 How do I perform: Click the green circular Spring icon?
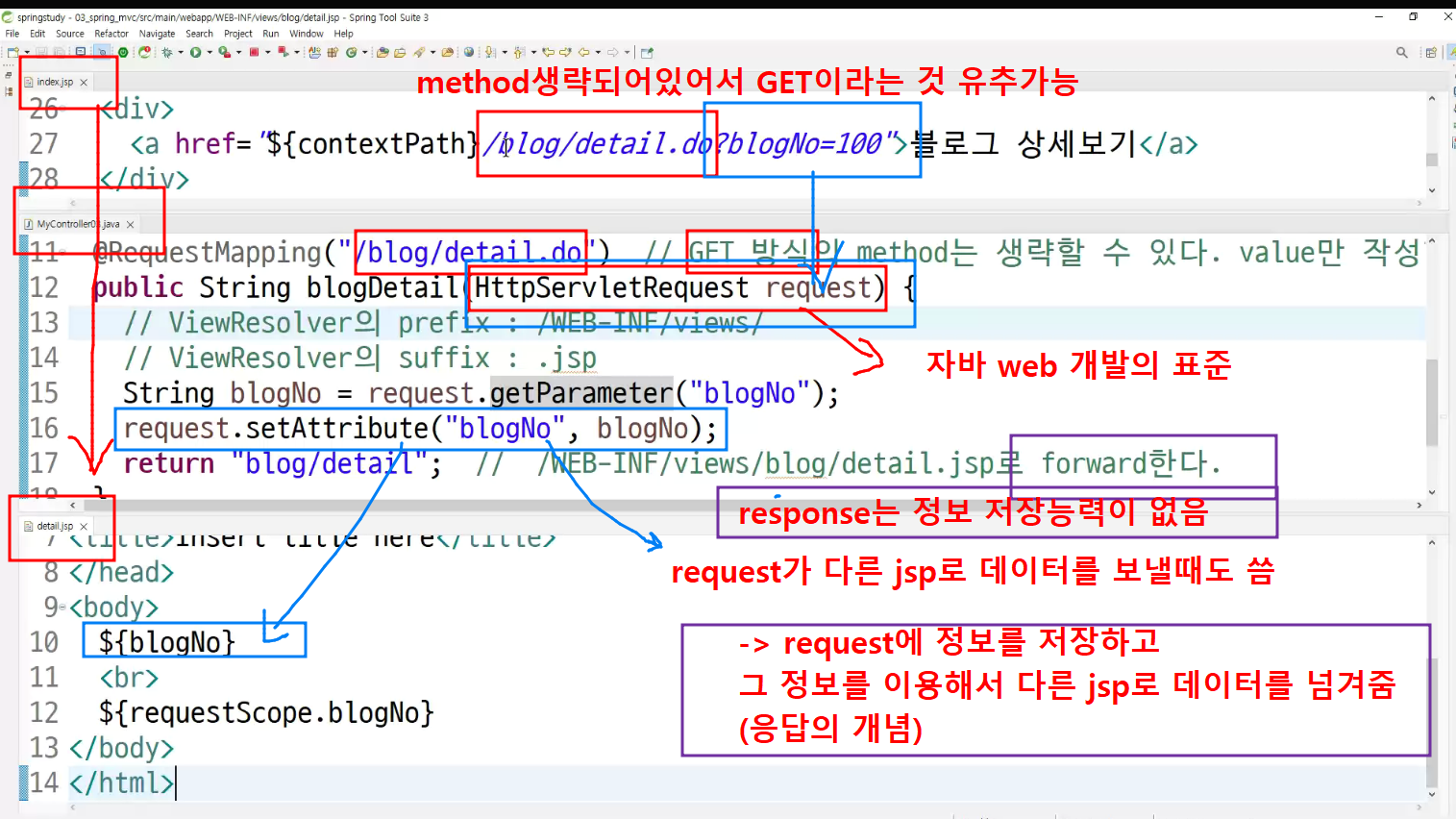point(352,52)
